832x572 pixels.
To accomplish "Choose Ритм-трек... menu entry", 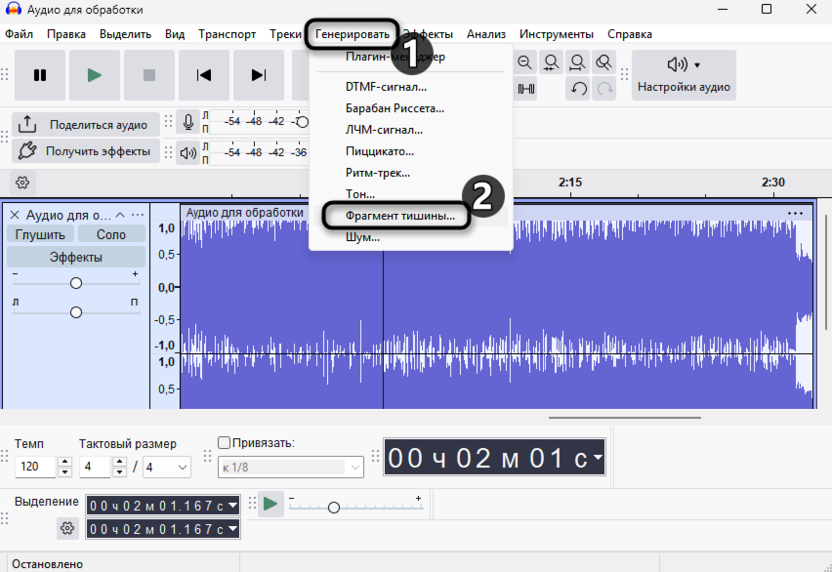I will [x=411, y=172].
